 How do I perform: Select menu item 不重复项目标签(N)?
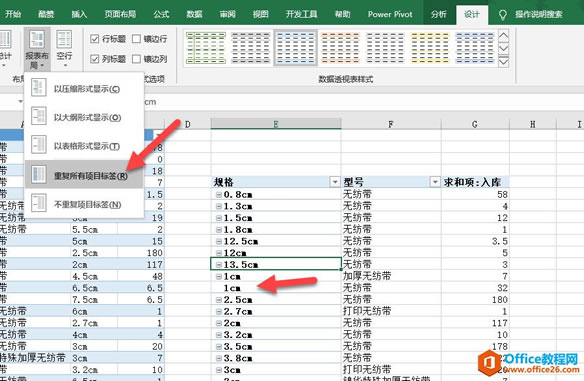click(84, 204)
